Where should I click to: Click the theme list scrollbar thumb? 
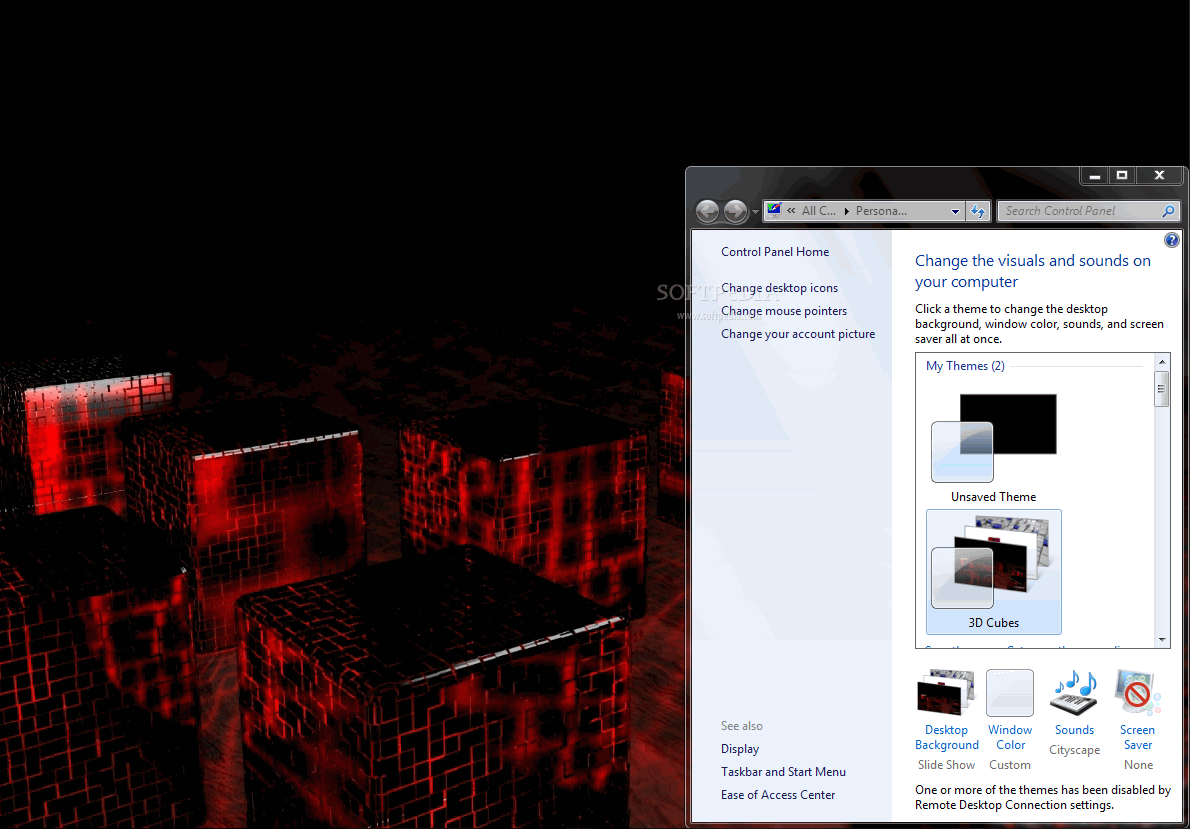(1162, 389)
